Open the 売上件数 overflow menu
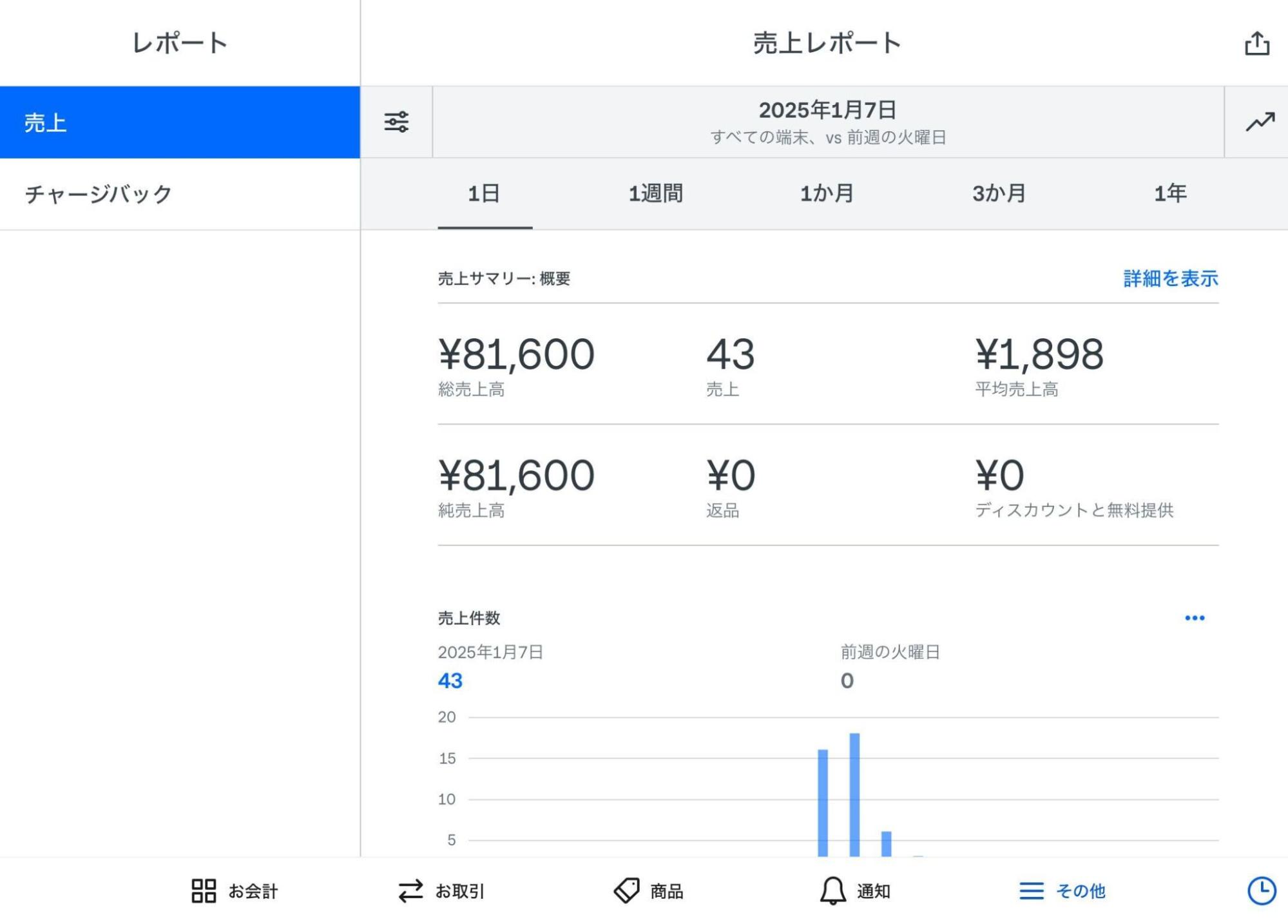Image resolution: width=1288 pixels, height=924 pixels. coord(1195,617)
